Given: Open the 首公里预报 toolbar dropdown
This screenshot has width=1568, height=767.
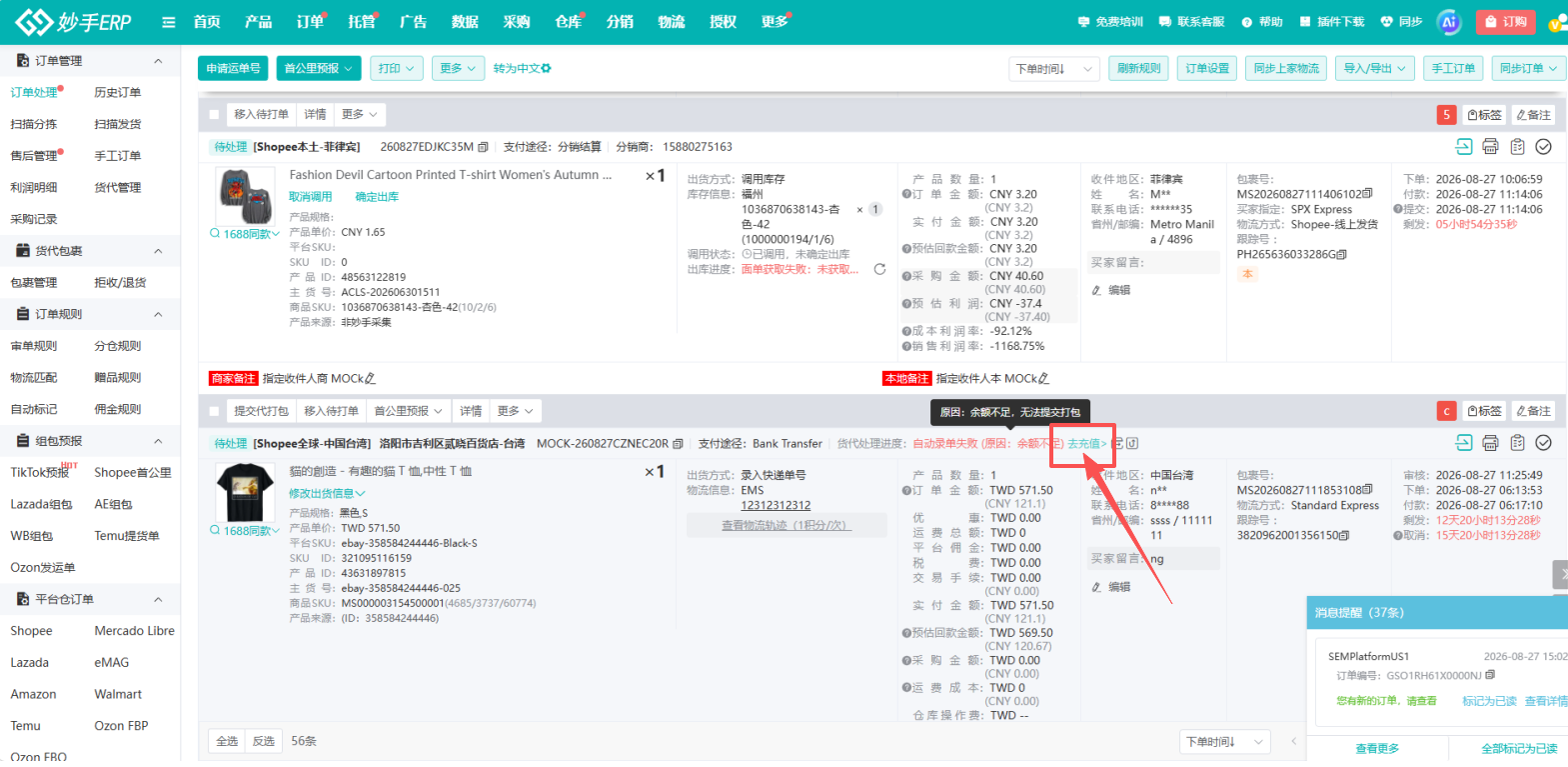Looking at the screenshot, I should [319, 68].
